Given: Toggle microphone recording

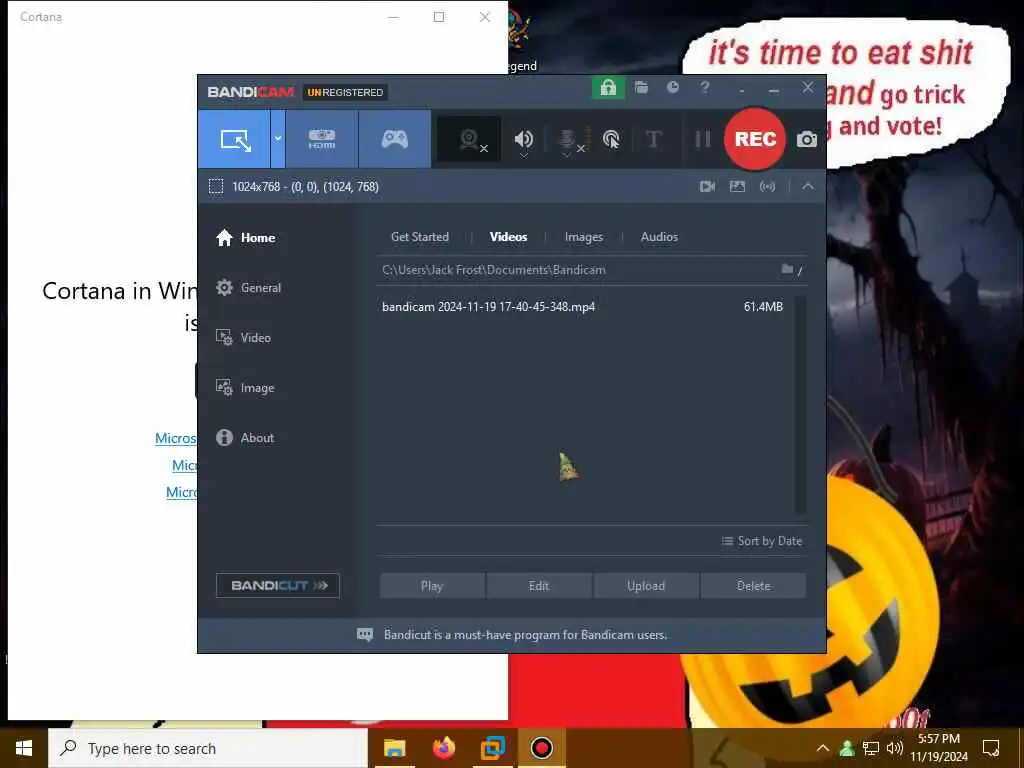Looking at the screenshot, I should pos(570,140).
